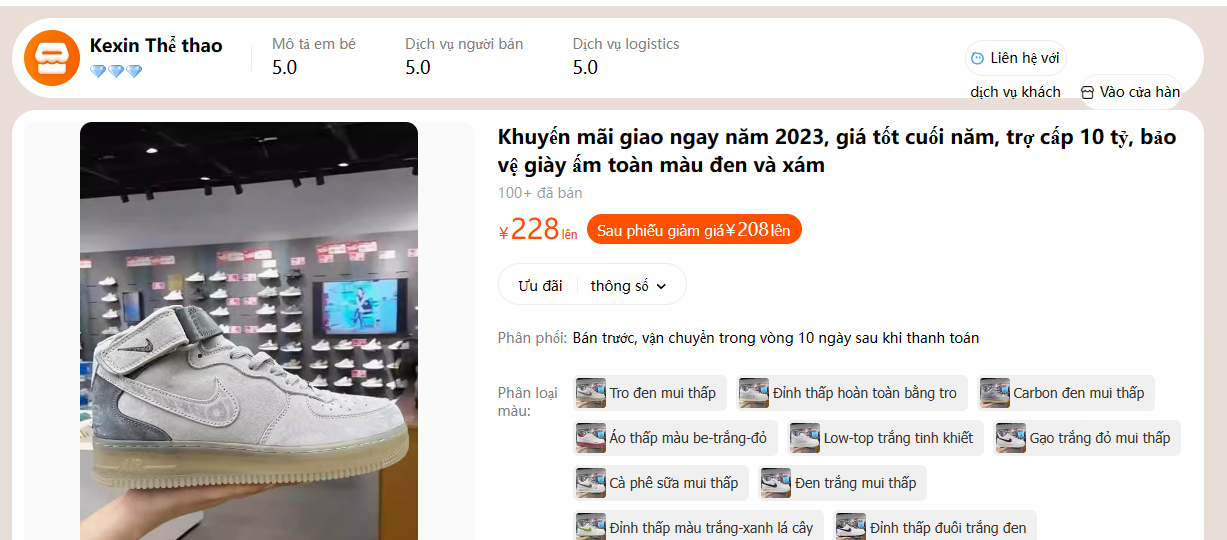Click the Ưu đãi option
This screenshot has width=1227, height=540.
click(x=540, y=286)
